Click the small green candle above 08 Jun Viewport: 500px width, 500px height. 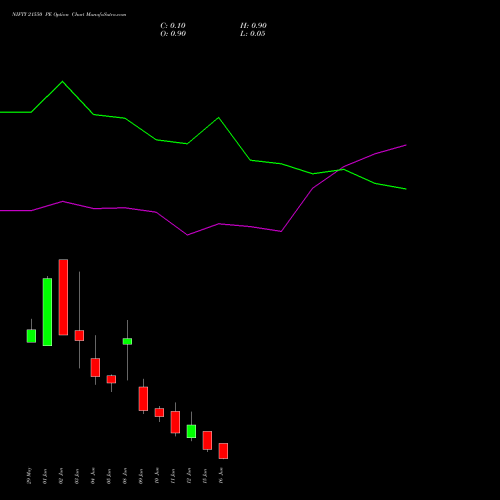click(127, 341)
